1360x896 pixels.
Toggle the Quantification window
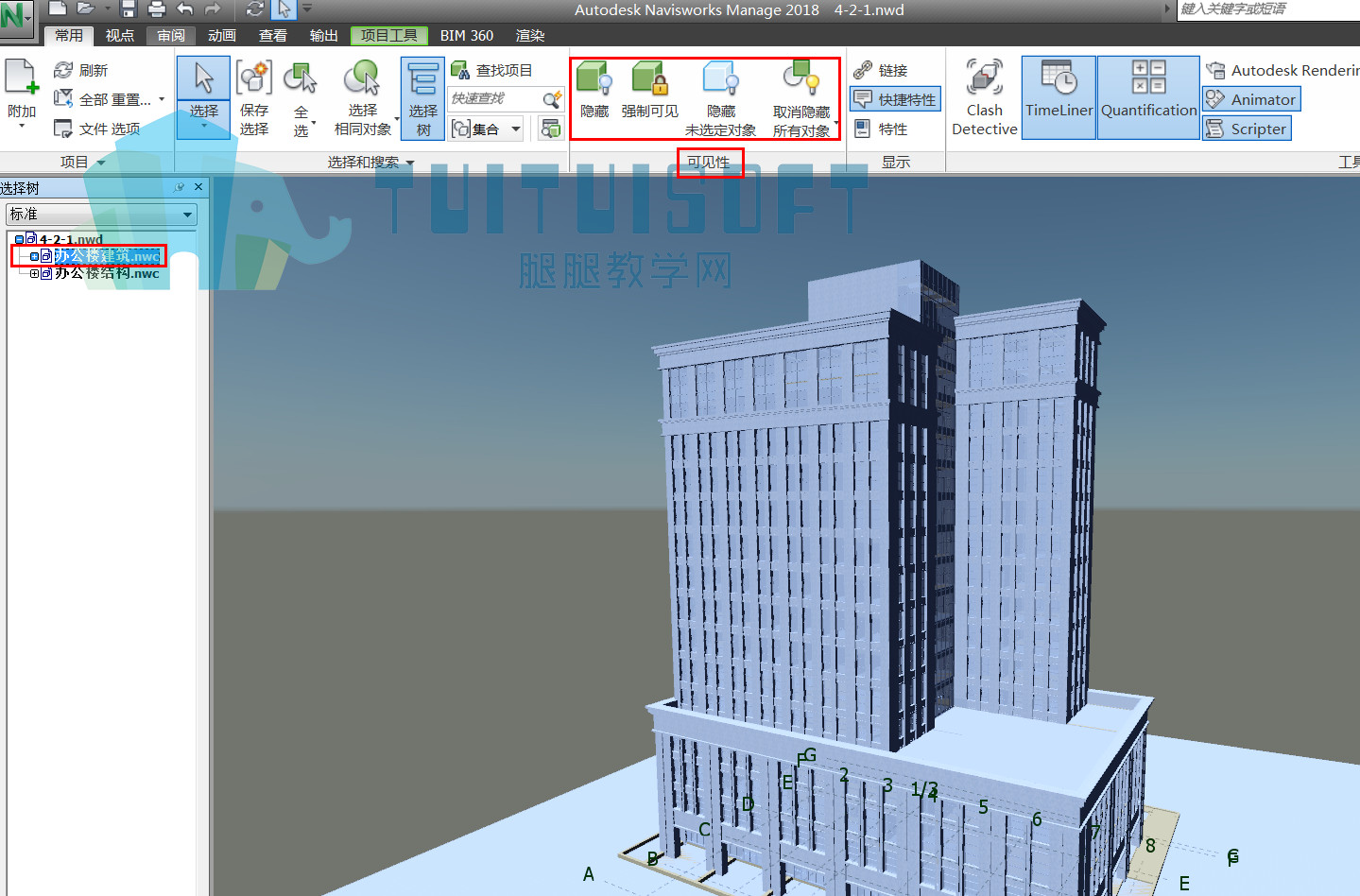[1149, 97]
